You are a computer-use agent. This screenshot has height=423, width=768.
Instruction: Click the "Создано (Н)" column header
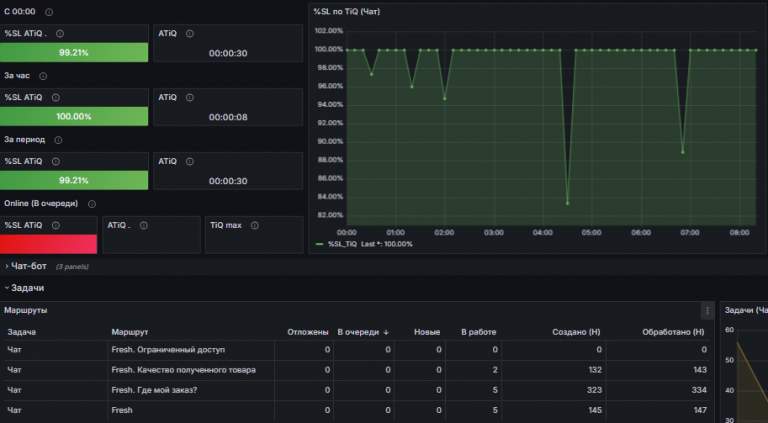click(x=577, y=332)
